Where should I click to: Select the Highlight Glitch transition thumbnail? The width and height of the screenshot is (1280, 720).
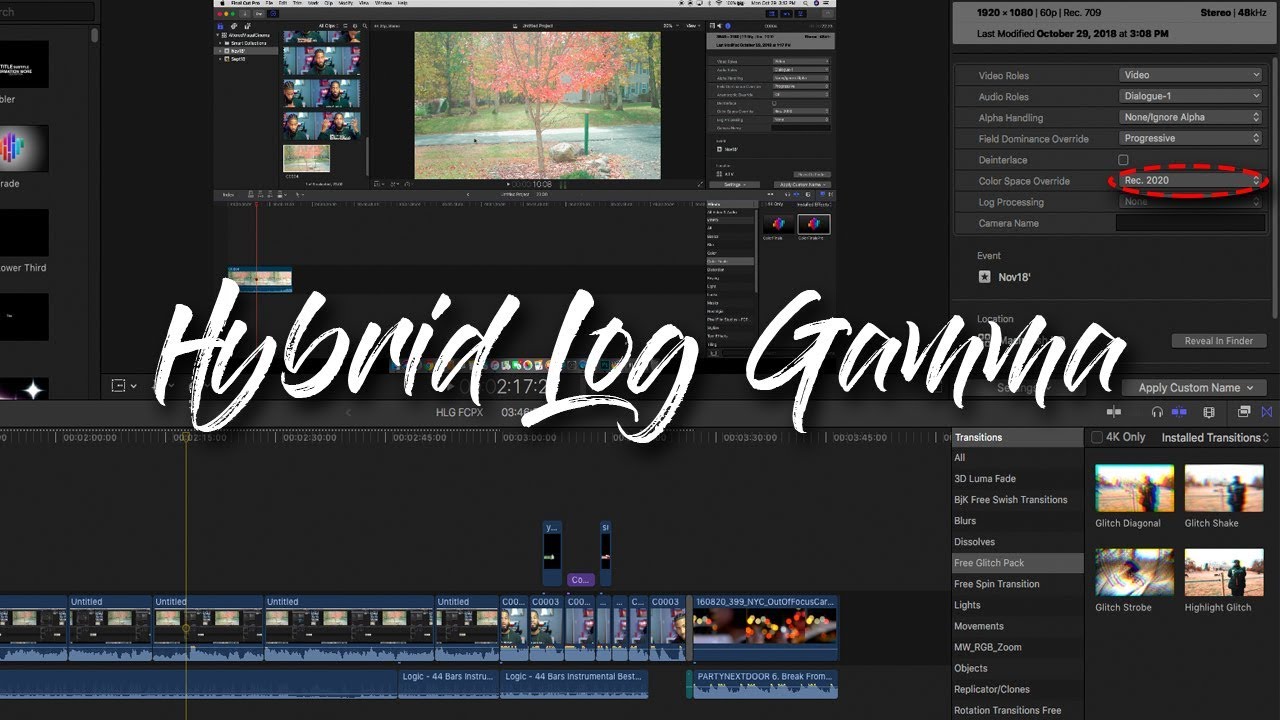coord(1224,572)
